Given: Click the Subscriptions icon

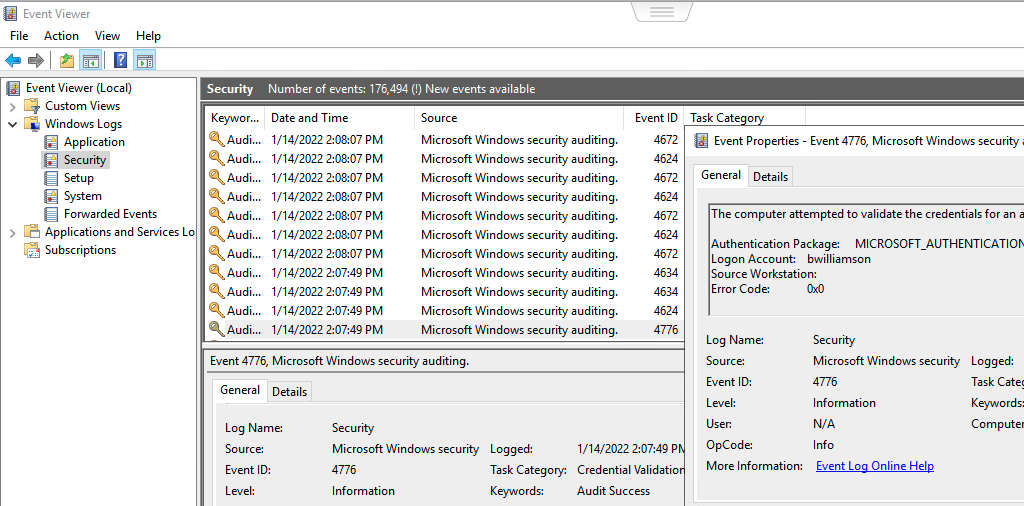Looking at the screenshot, I should point(31,250).
